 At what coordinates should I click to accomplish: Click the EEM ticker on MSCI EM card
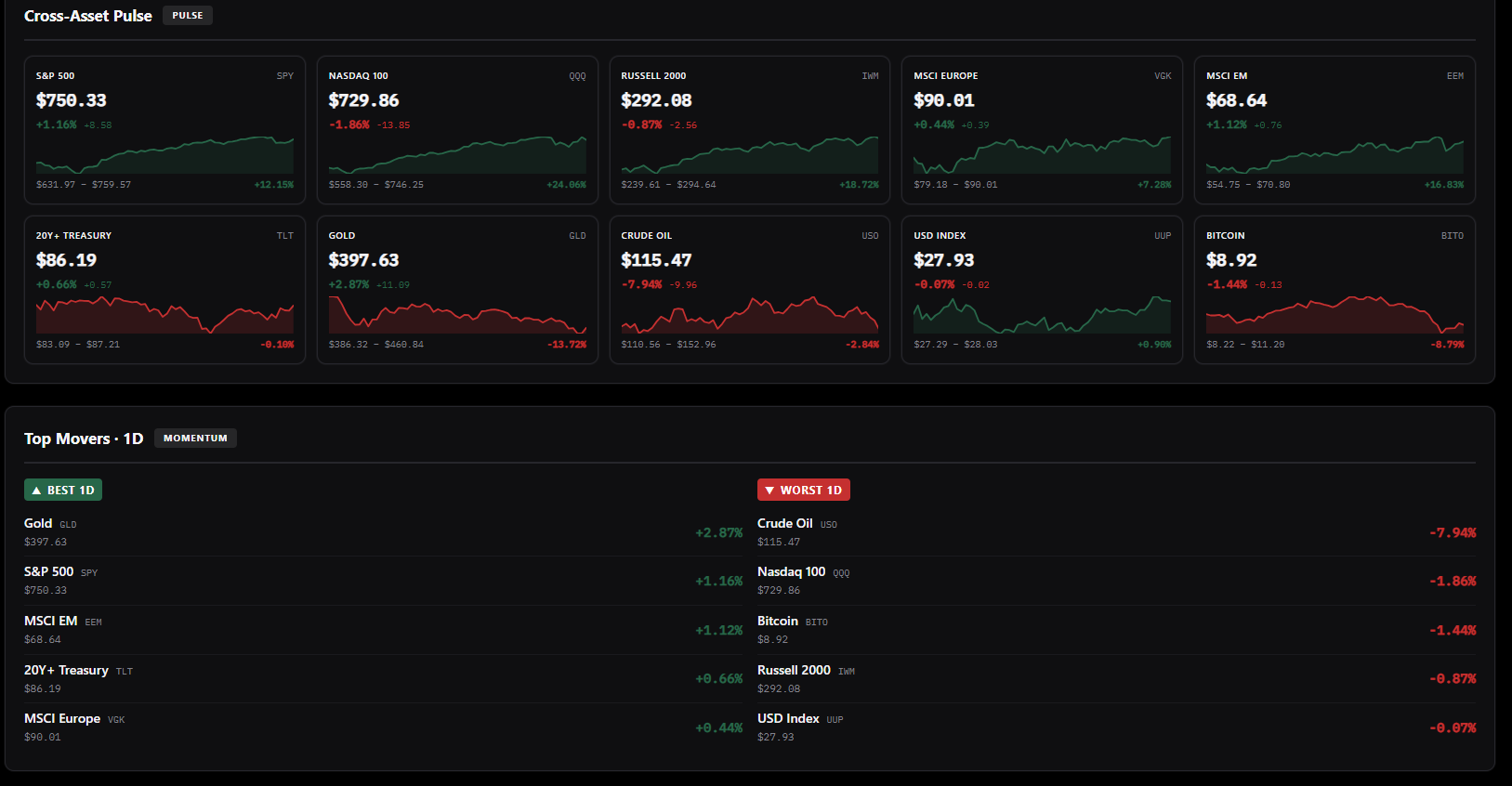tap(1455, 76)
